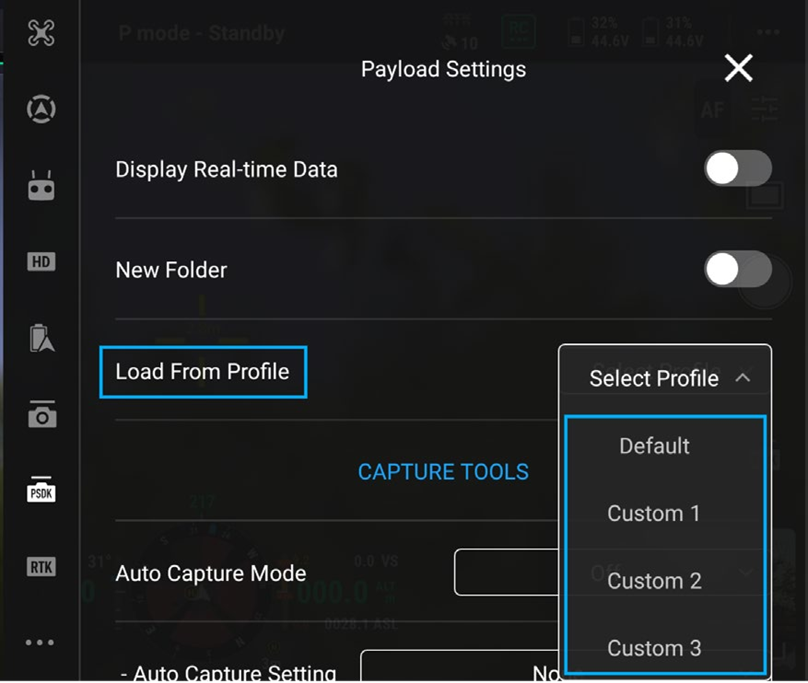Choose Custom 1 profile
Screen dimensions: 808x683
(654, 513)
